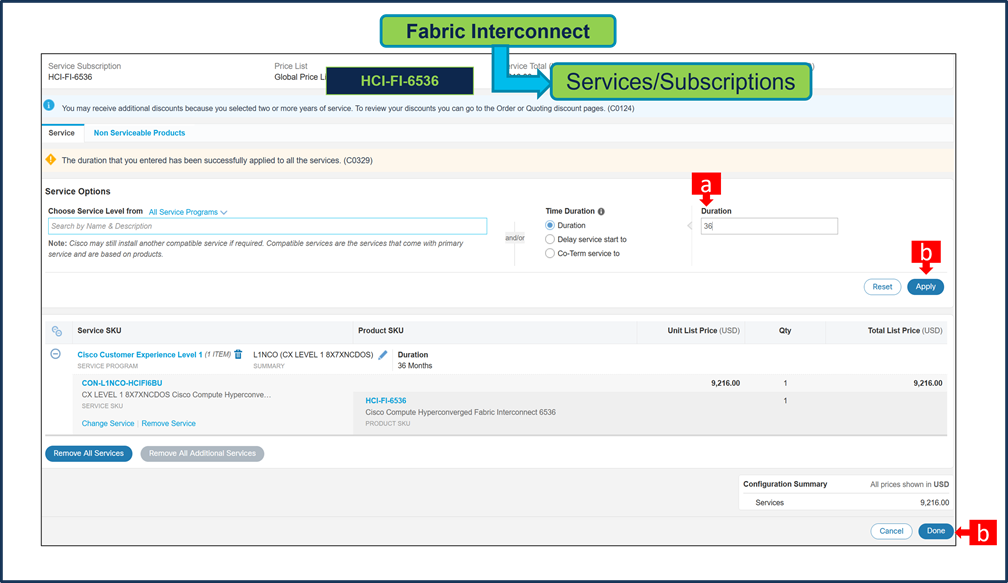Click the Configuration Summary heading

pyautogui.click(x=785, y=484)
